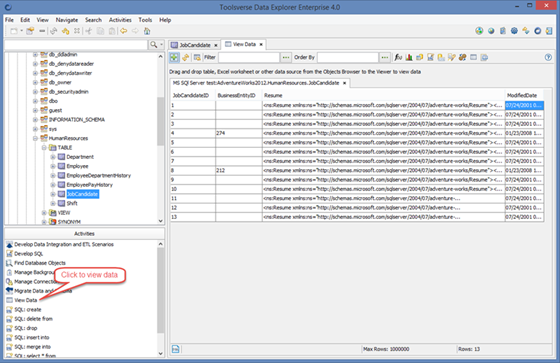Click the cut scissors toolbar icon
560x363 pixels.
coord(89,31)
